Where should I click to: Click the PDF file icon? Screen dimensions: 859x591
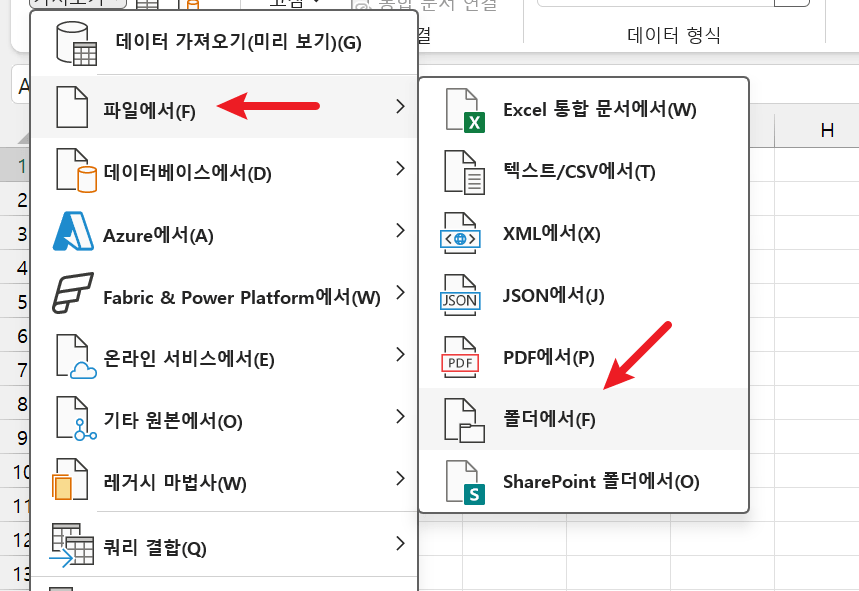pos(460,357)
